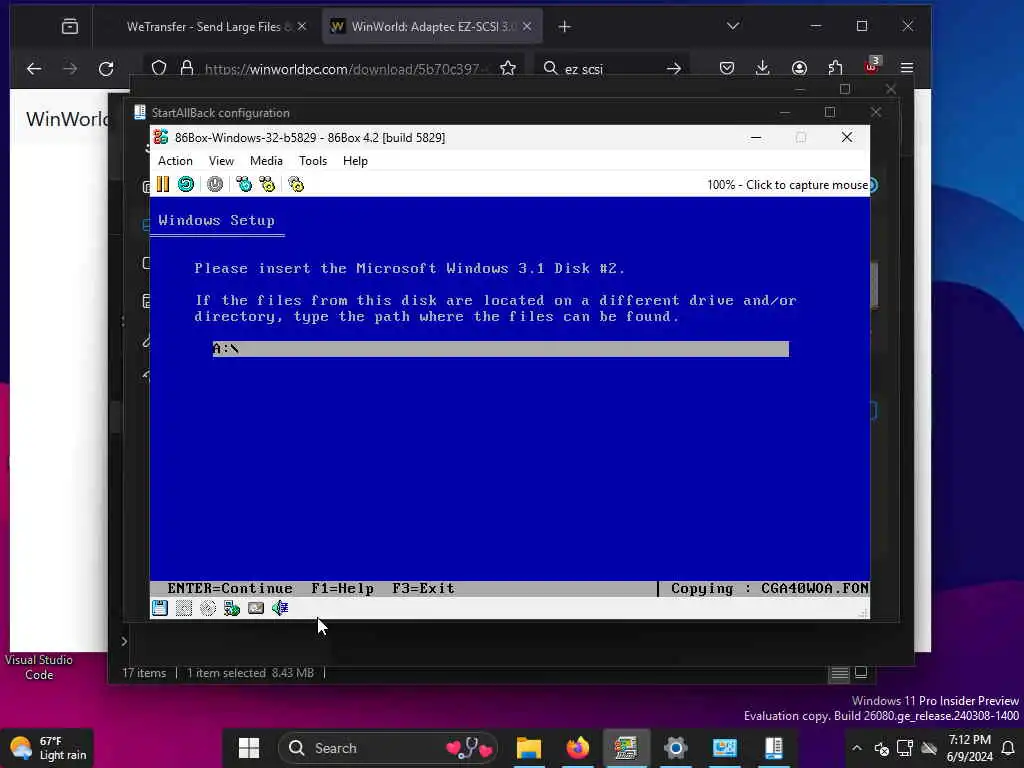This screenshot has height=768, width=1024.
Task: Click the taskbar Search box
Action: click(x=388, y=748)
